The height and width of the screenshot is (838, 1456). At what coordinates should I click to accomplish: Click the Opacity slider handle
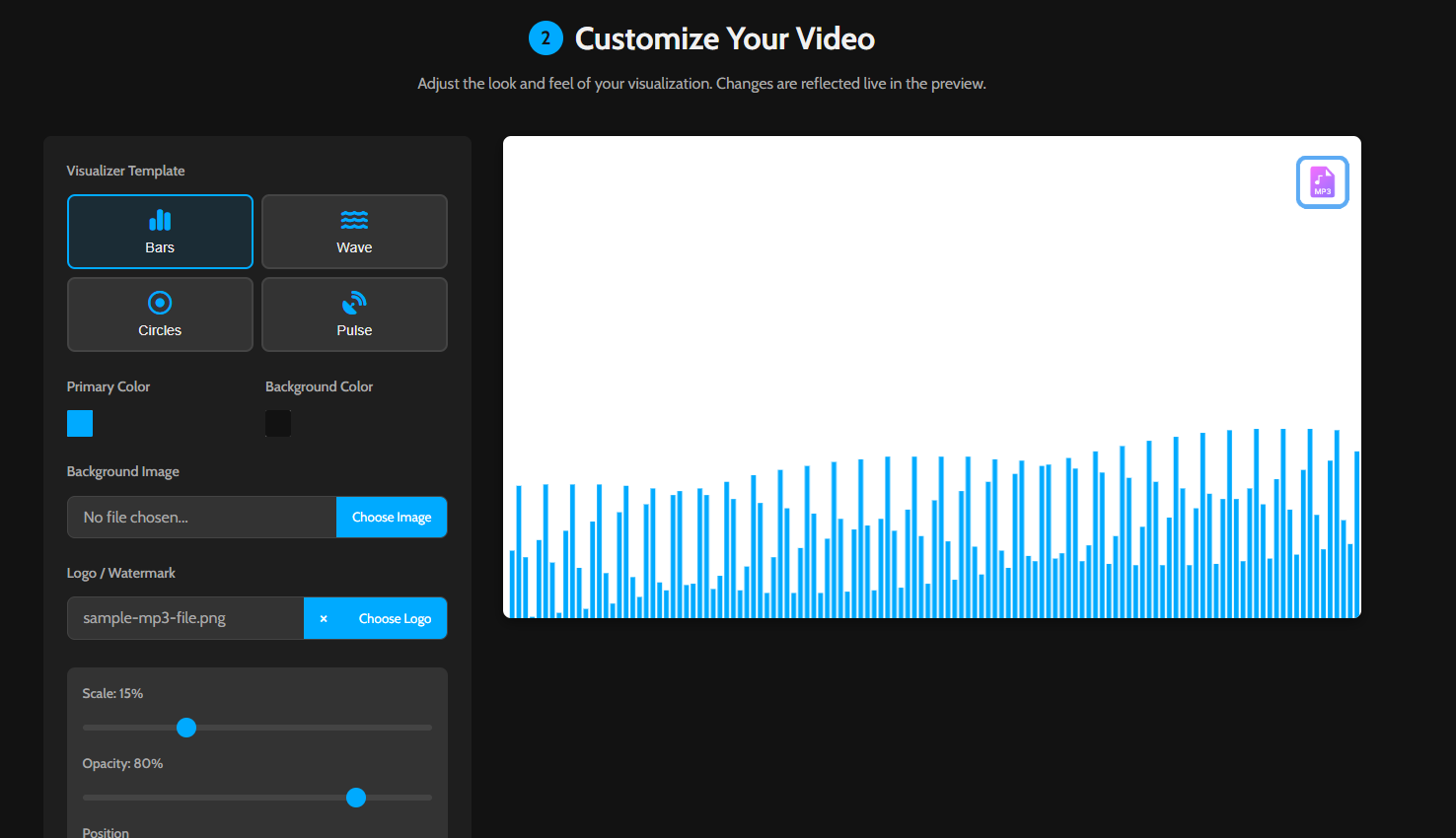(356, 797)
